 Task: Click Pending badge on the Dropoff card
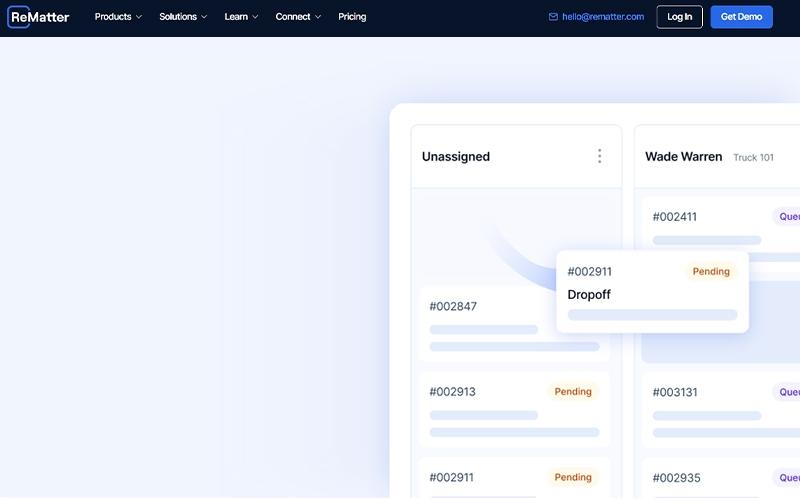click(711, 271)
